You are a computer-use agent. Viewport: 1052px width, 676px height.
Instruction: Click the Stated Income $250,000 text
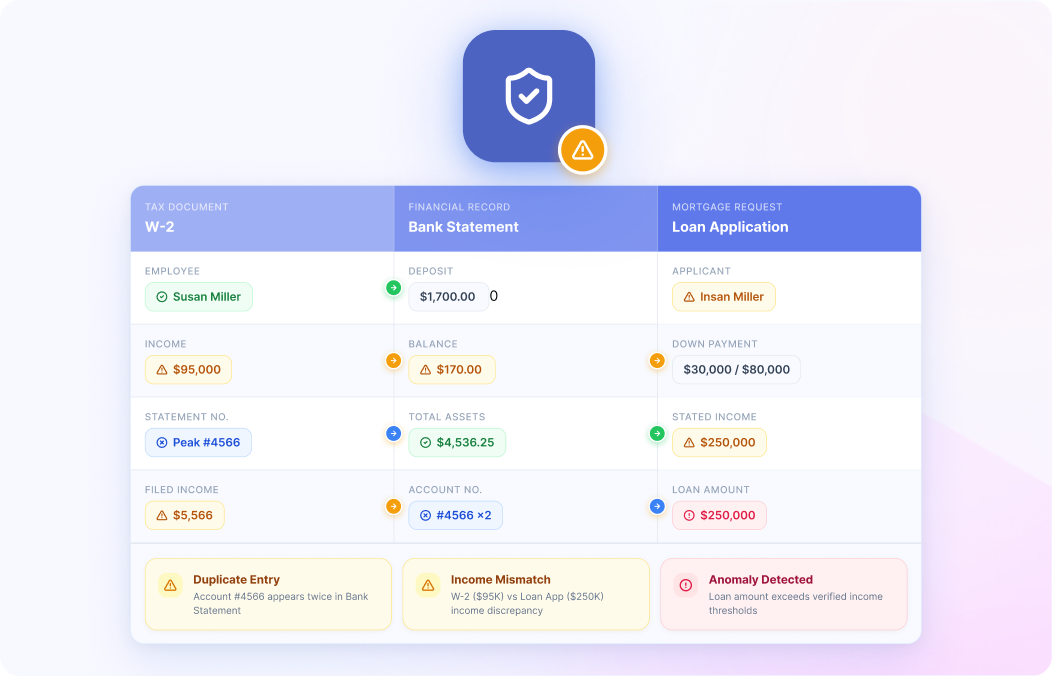point(728,443)
